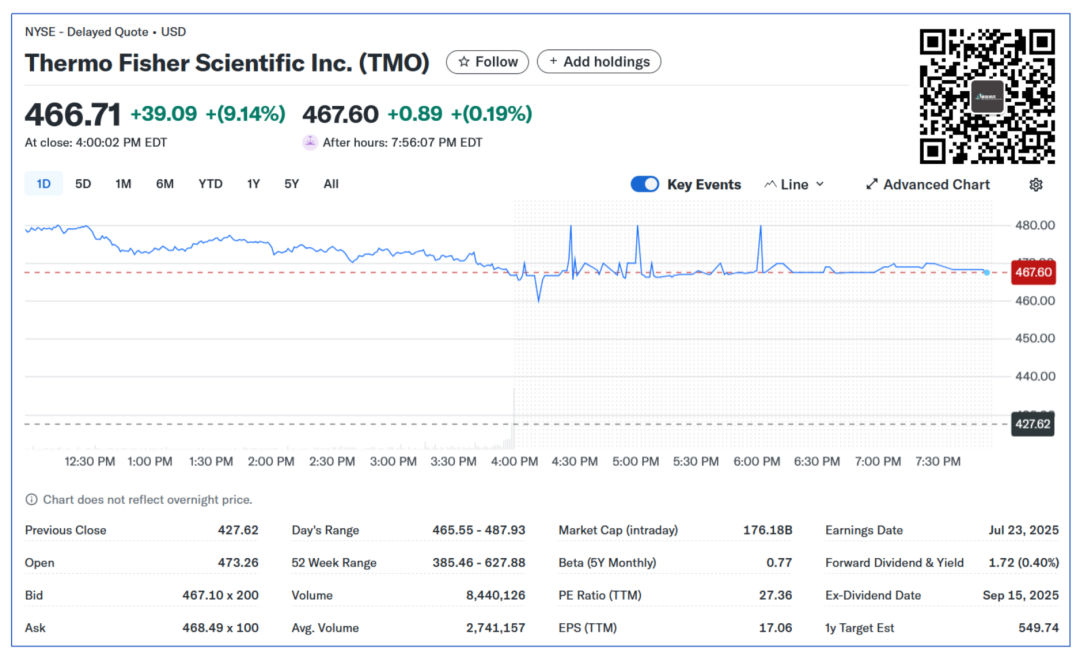Click the QR code image
Image resolution: width=1080 pixels, height=657 pixels.
tap(987, 96)
